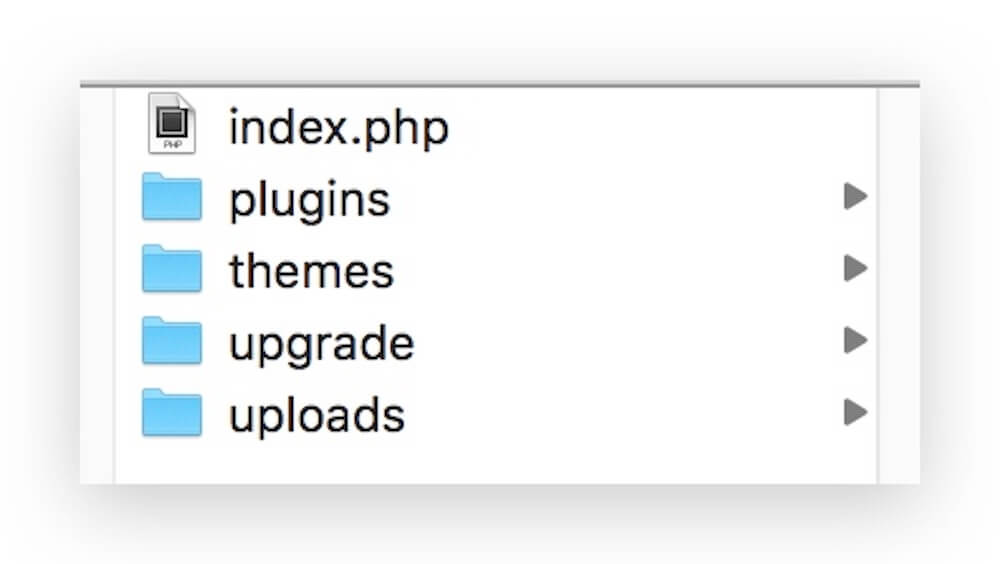1000x564 pixels.
Task: Click the upgrade folder icon
Action: pyautogui.click(x=171, y=341)
